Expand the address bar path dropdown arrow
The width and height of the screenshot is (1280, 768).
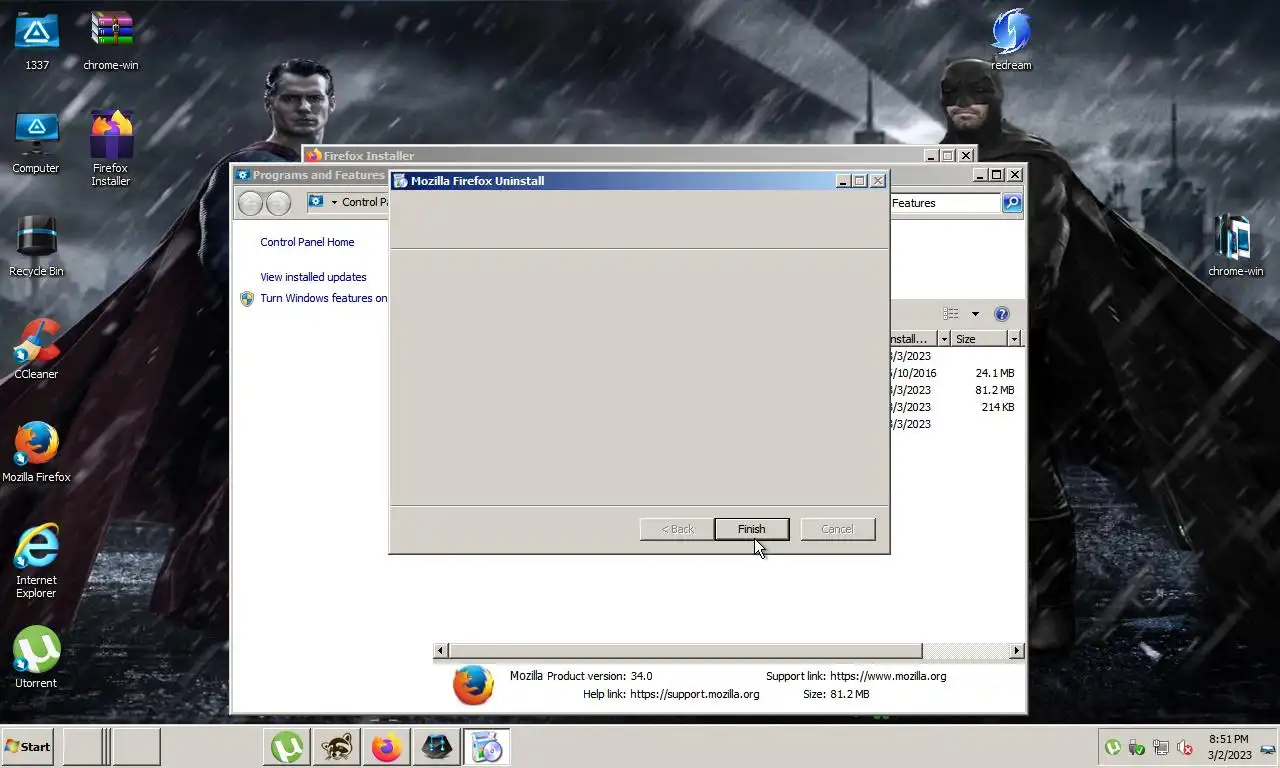coord(334,202)
